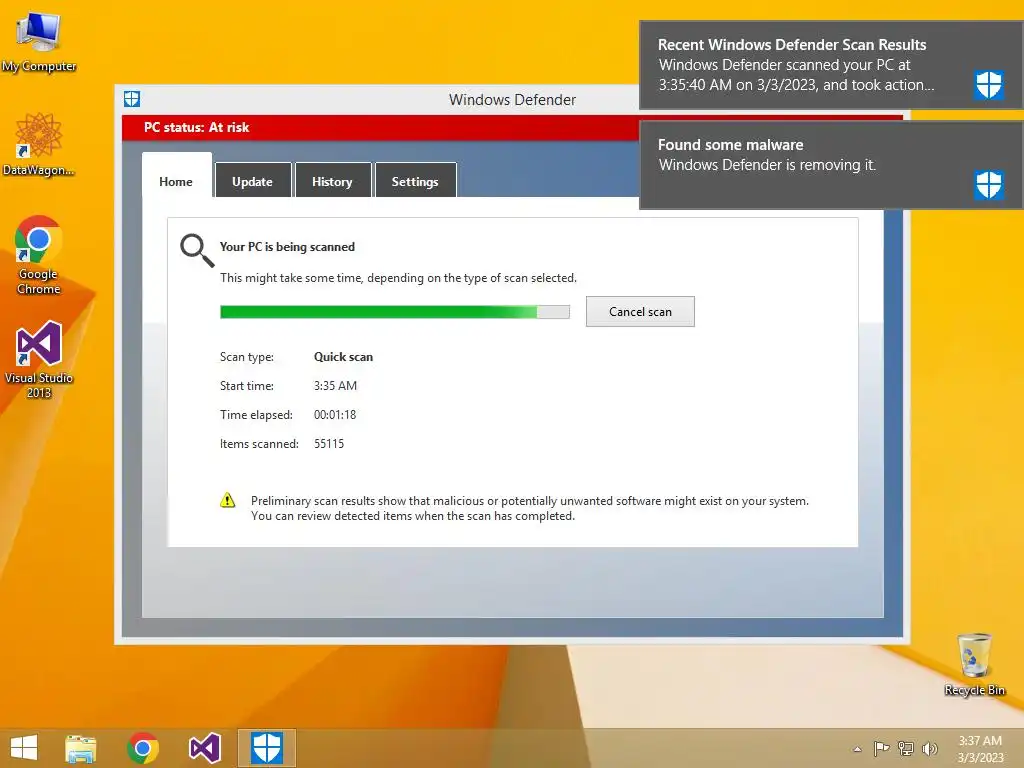Show hidden tray icons arrow
Image resolution: width=1024 pixels, height=768 pixels.
coord(857,749)
